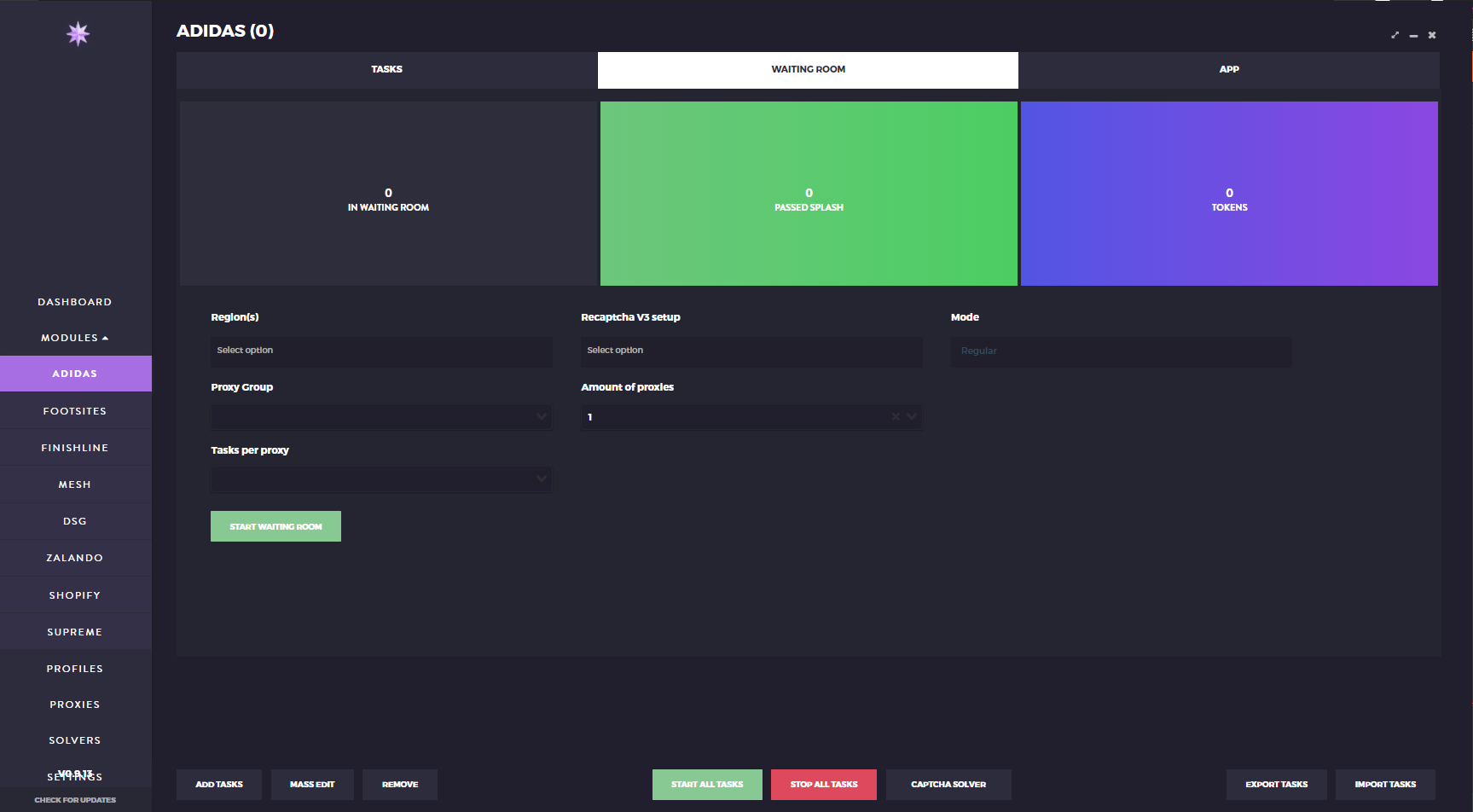Select the DSG module
Screen dimensions: 1473x812
[75, 521]
